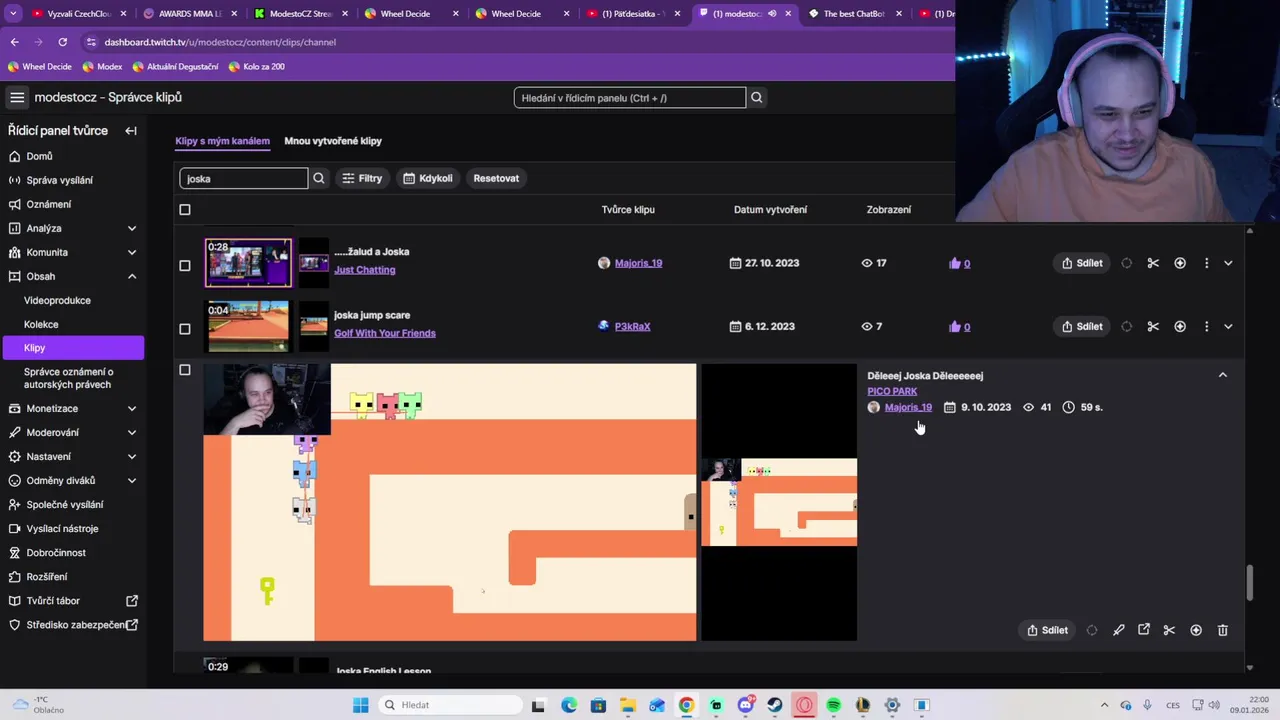Click the Hledání v řídicím panelu field
Screen dimensions: 1280x720
click(630, 97)
